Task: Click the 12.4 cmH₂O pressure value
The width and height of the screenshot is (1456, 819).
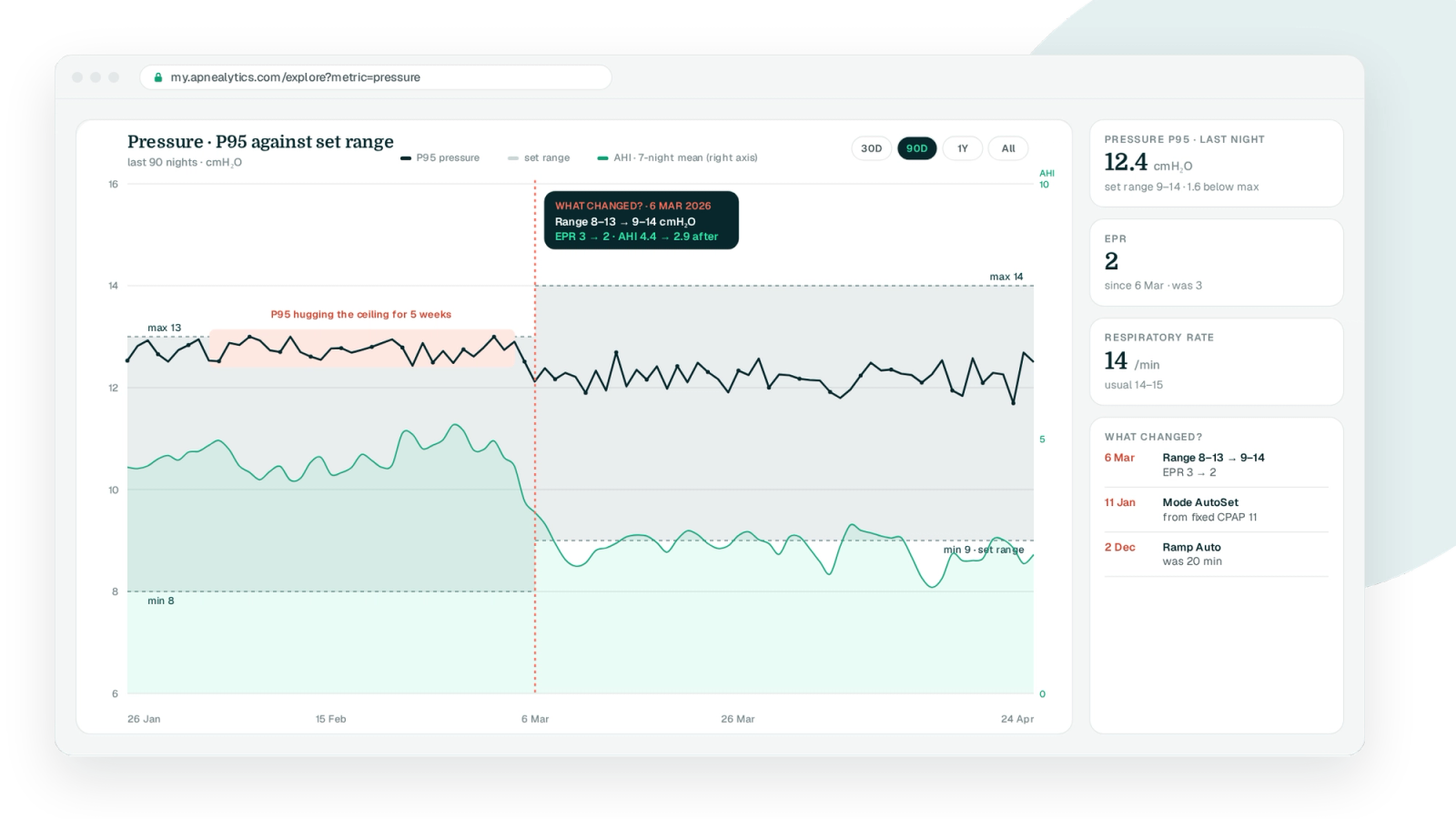Action: [1148, 163]
